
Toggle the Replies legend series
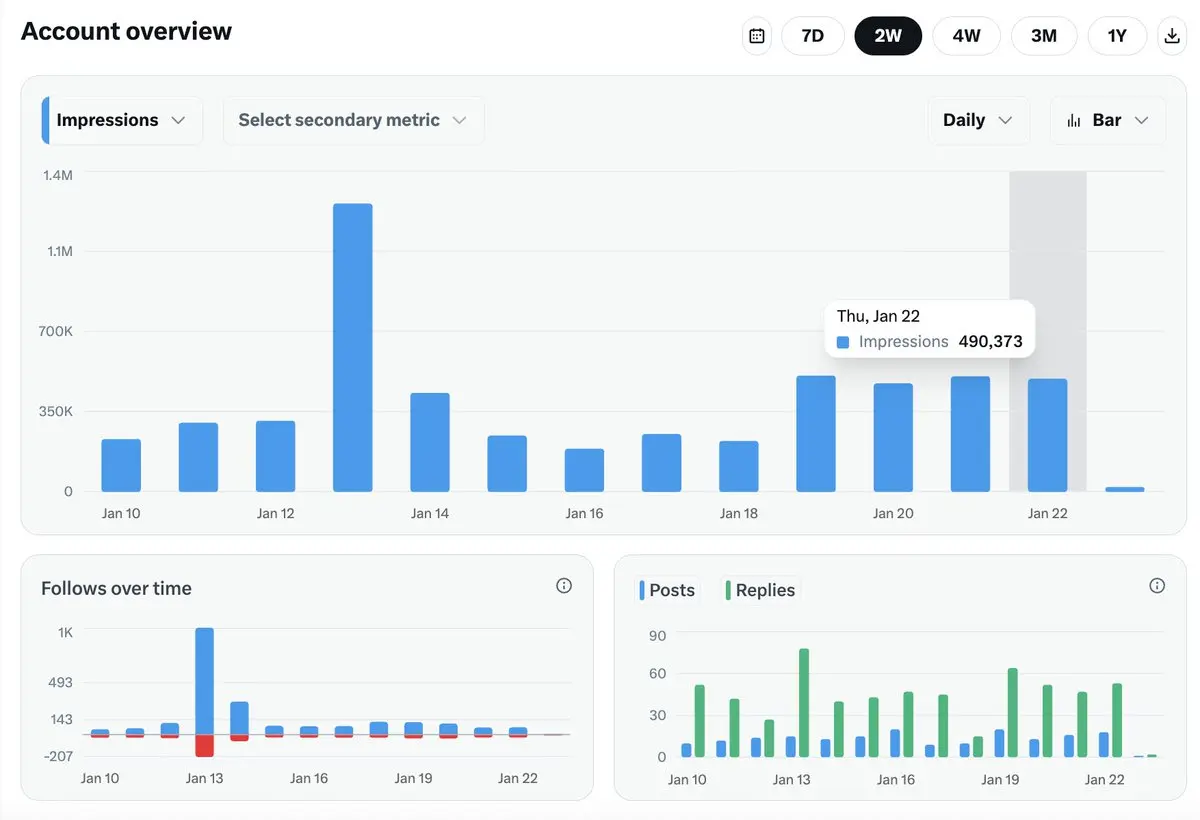pyautogui.click(x=762, y=590)
